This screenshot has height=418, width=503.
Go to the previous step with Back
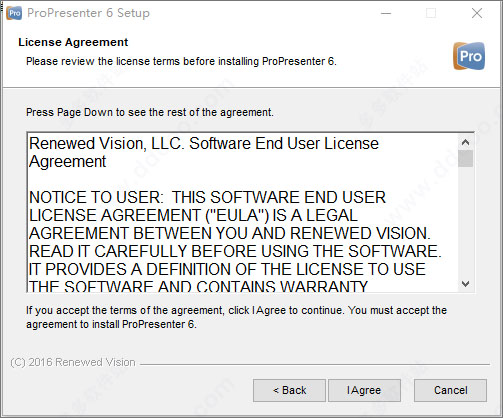point(289,390)
